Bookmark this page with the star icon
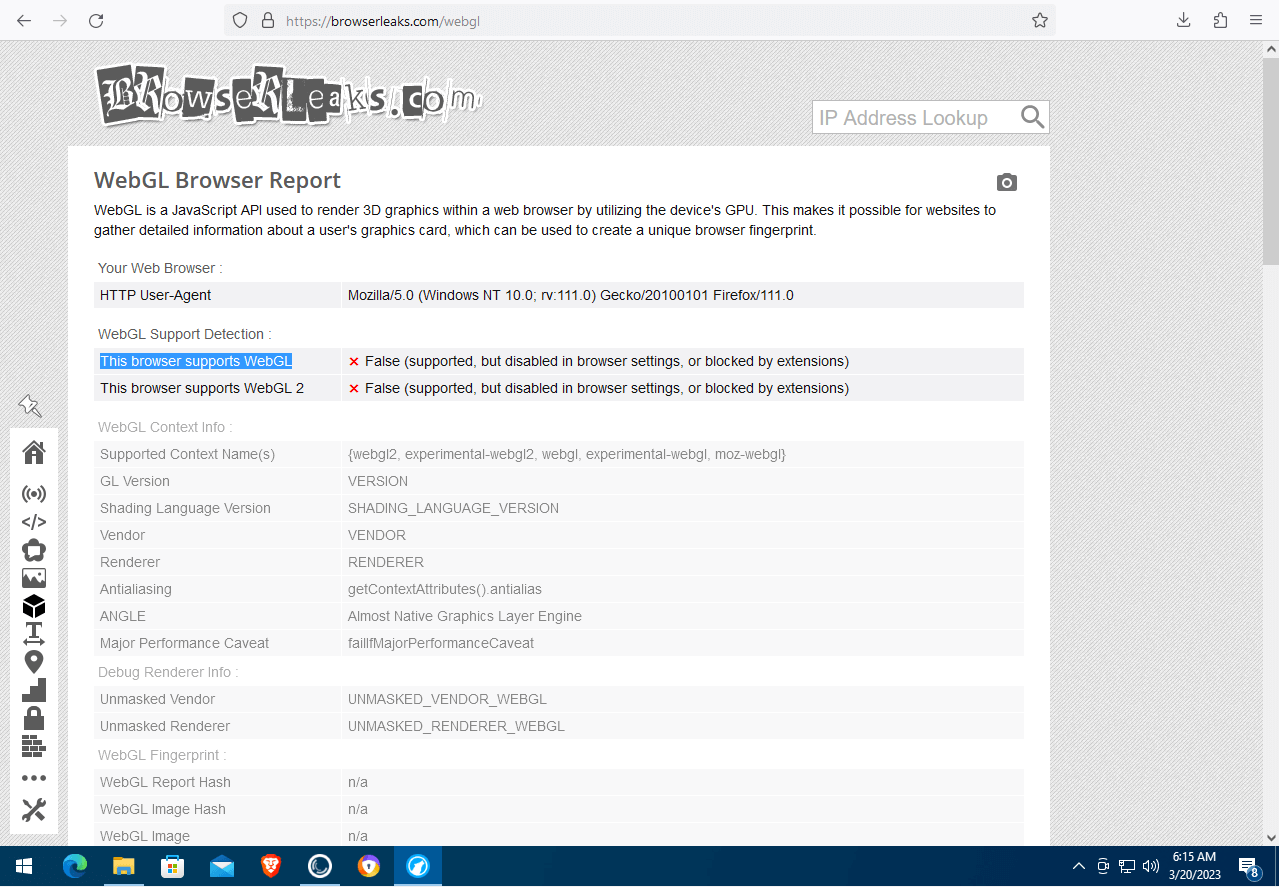The width and height of the screenshot is (1279, 887). point(1040,20)
